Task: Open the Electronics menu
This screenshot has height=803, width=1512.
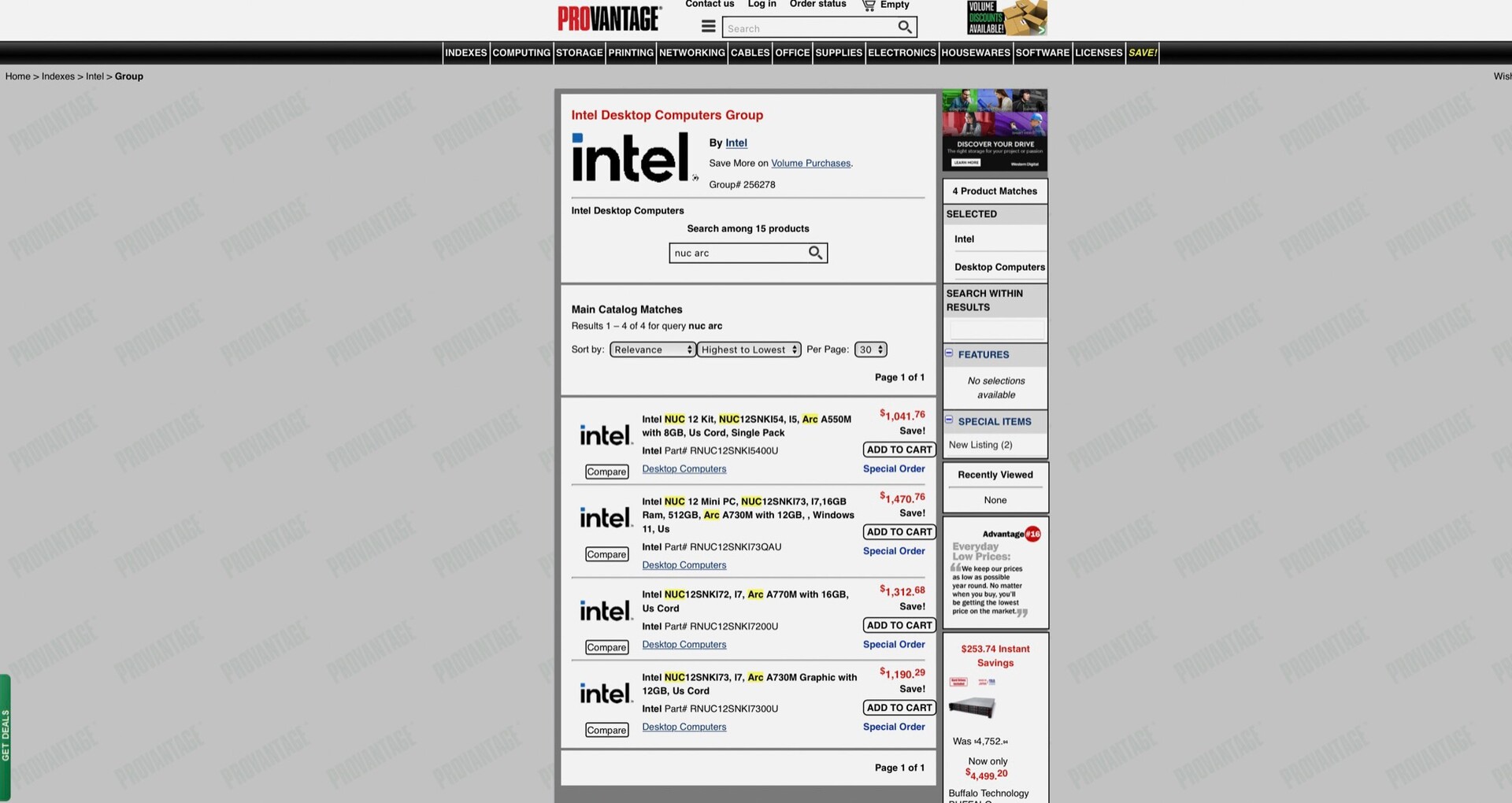Action: point(902,53)
